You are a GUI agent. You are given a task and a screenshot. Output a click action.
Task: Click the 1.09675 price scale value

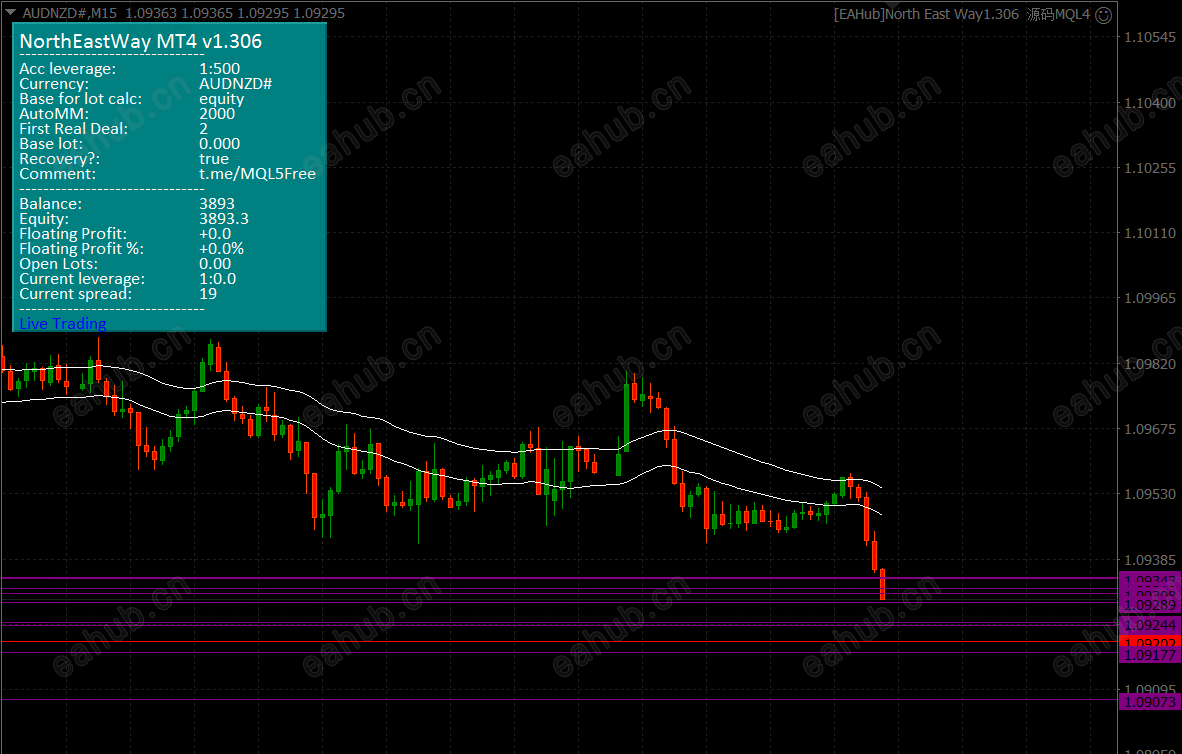click(1150, 429)
